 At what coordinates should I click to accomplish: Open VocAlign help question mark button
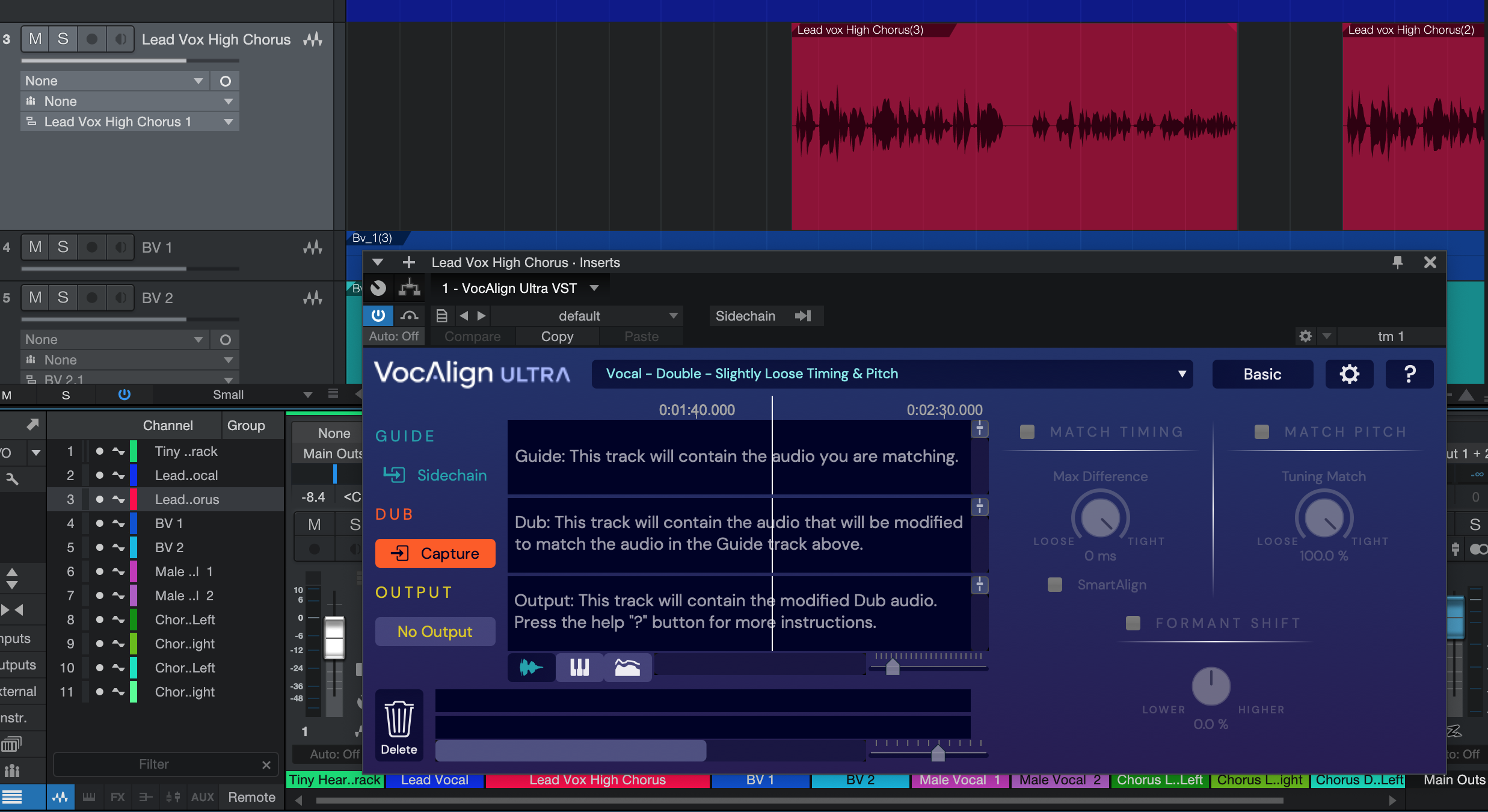pos(1409,374)
